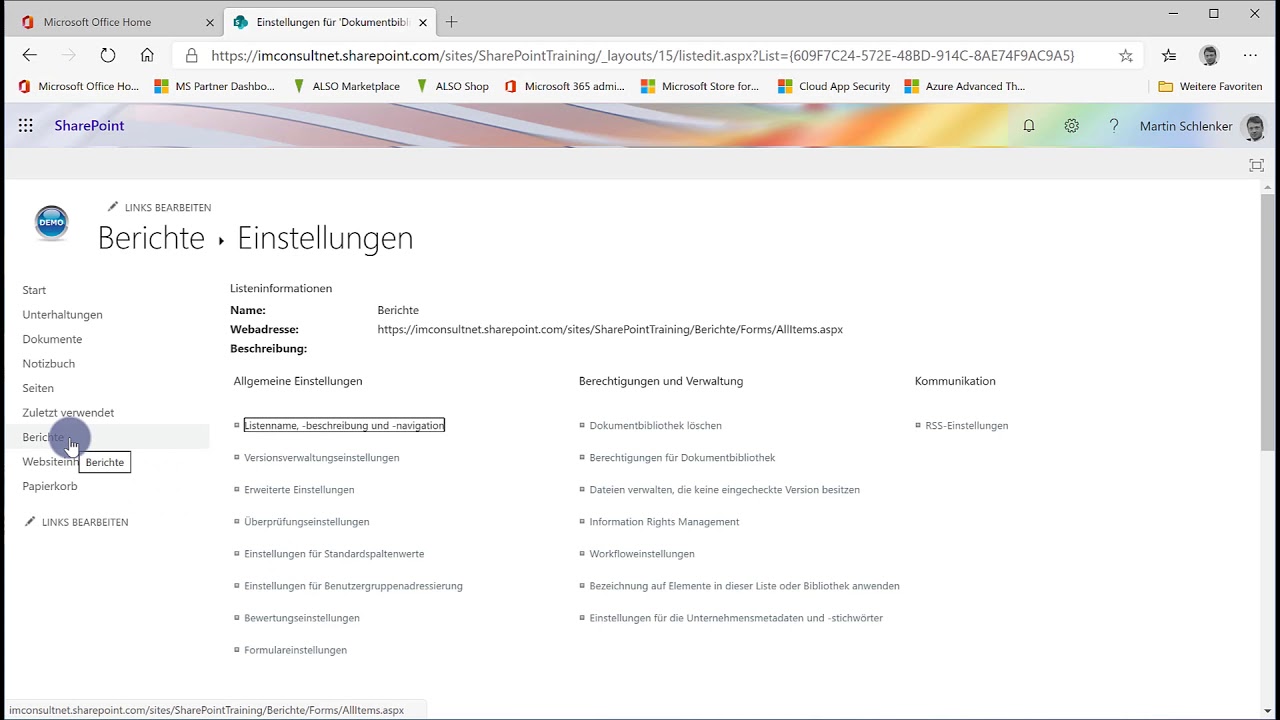
Task: Open RSS-Einstellungen link
Action: (x=966, y=426)
